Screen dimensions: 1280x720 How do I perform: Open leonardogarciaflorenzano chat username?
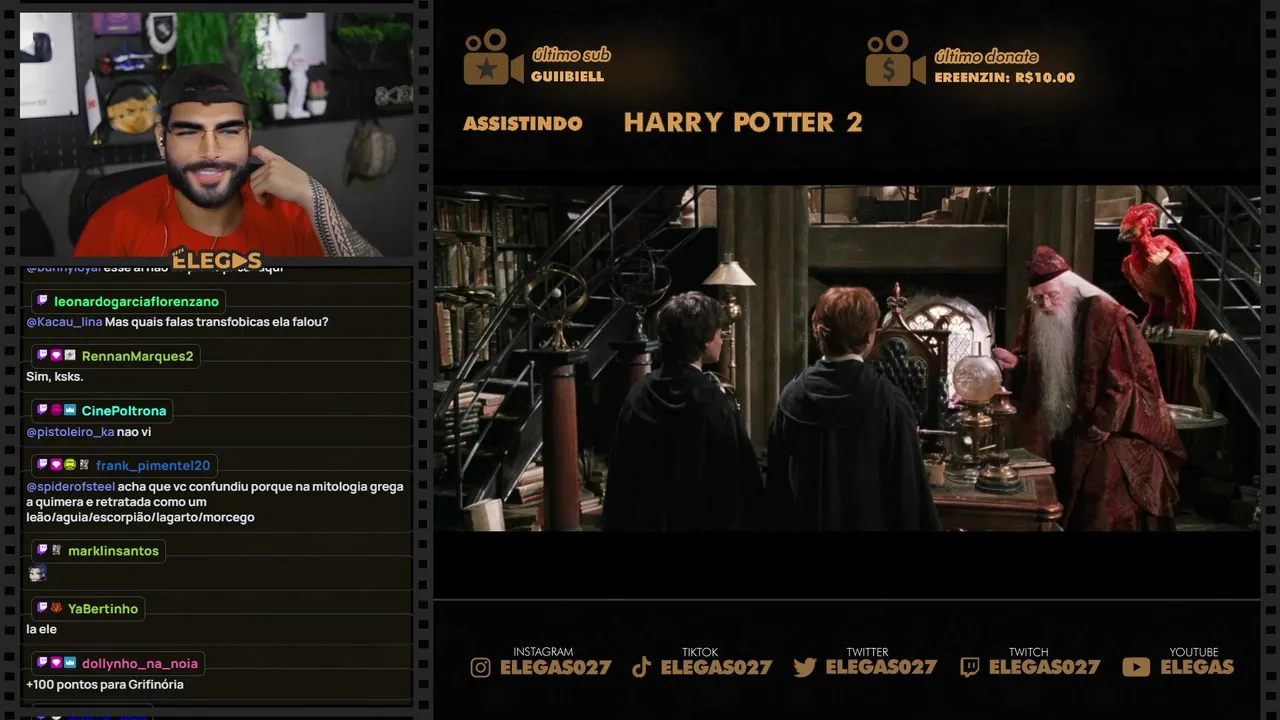[x=136, y=301]
